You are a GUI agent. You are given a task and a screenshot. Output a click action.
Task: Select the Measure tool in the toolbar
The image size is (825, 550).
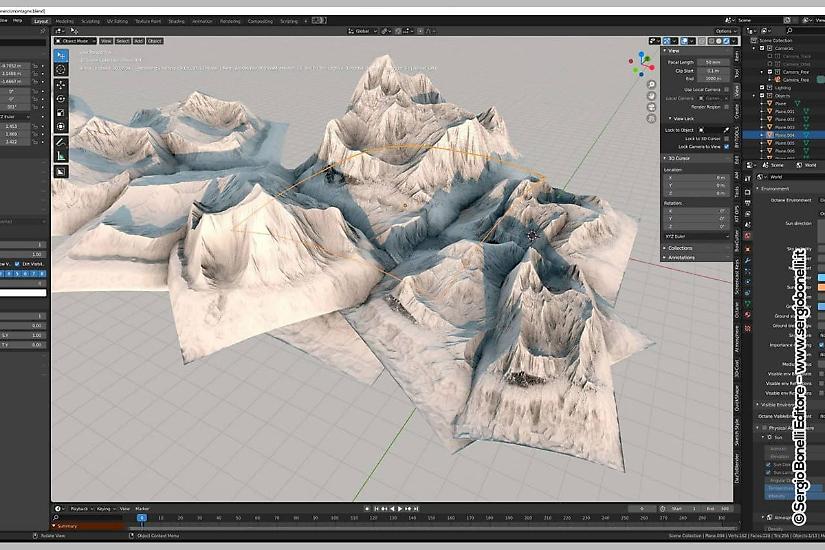click(x=61, y=155)
